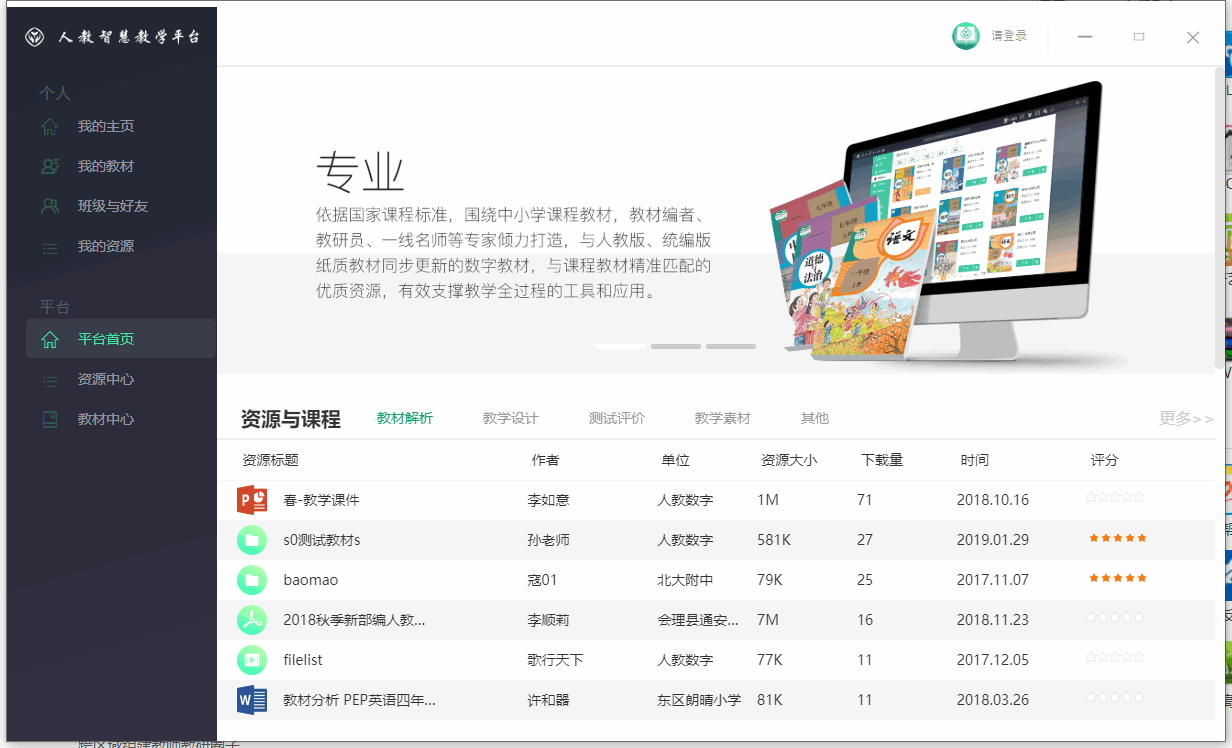This screenshot has height=748, width=1232.
Task: Click folder icon of baomao
Action: tap(252, 580)
